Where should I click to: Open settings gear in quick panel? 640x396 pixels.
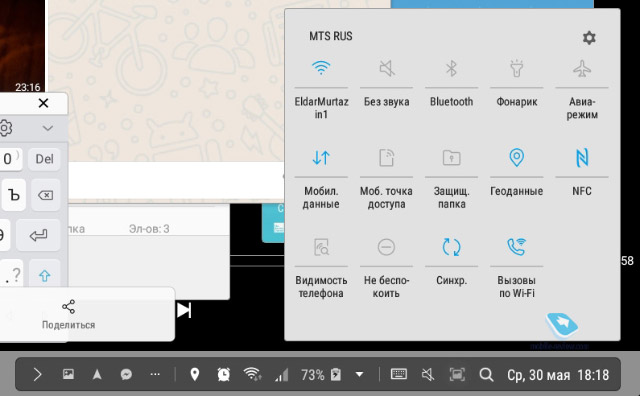pyautogui.click(x=589, y=38)
